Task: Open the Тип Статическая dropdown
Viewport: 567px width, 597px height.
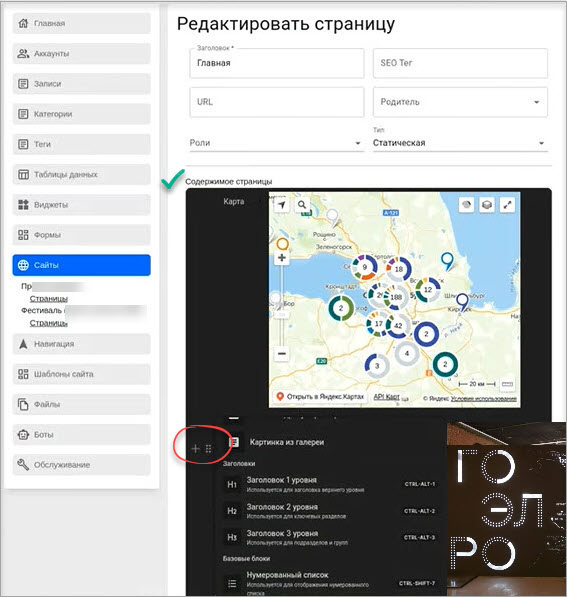Action: point(460,143)
